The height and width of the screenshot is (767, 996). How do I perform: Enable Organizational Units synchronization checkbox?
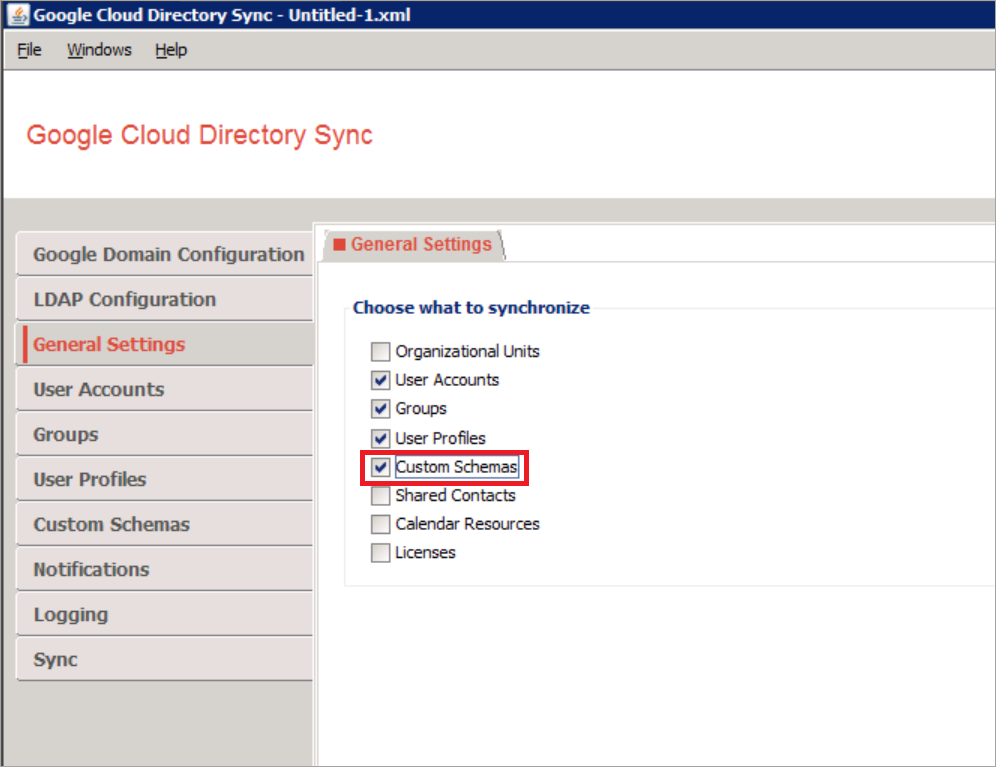pos(380,352)
